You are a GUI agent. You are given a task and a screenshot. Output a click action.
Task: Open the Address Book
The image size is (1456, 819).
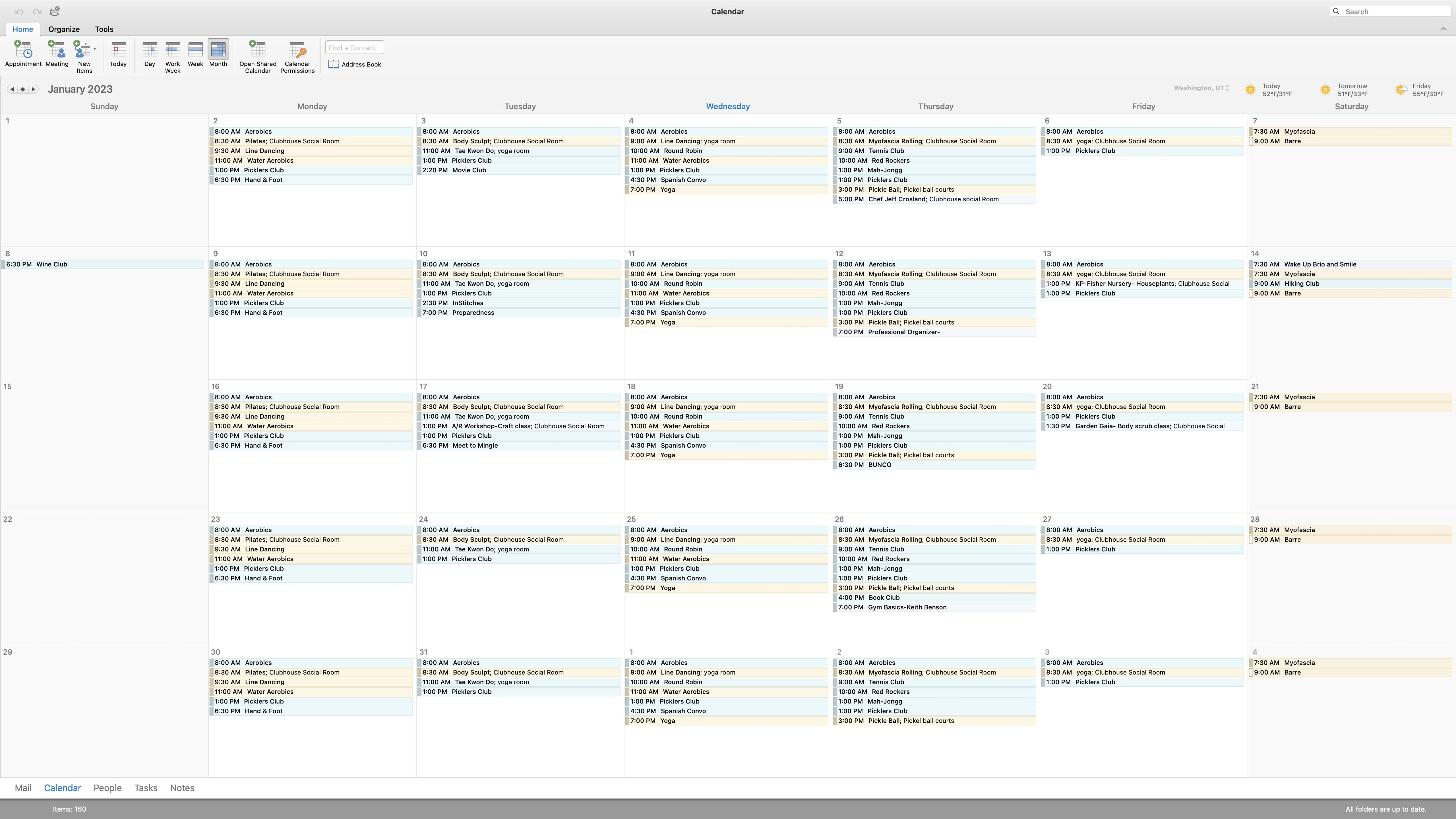click(x=355, y=65)
